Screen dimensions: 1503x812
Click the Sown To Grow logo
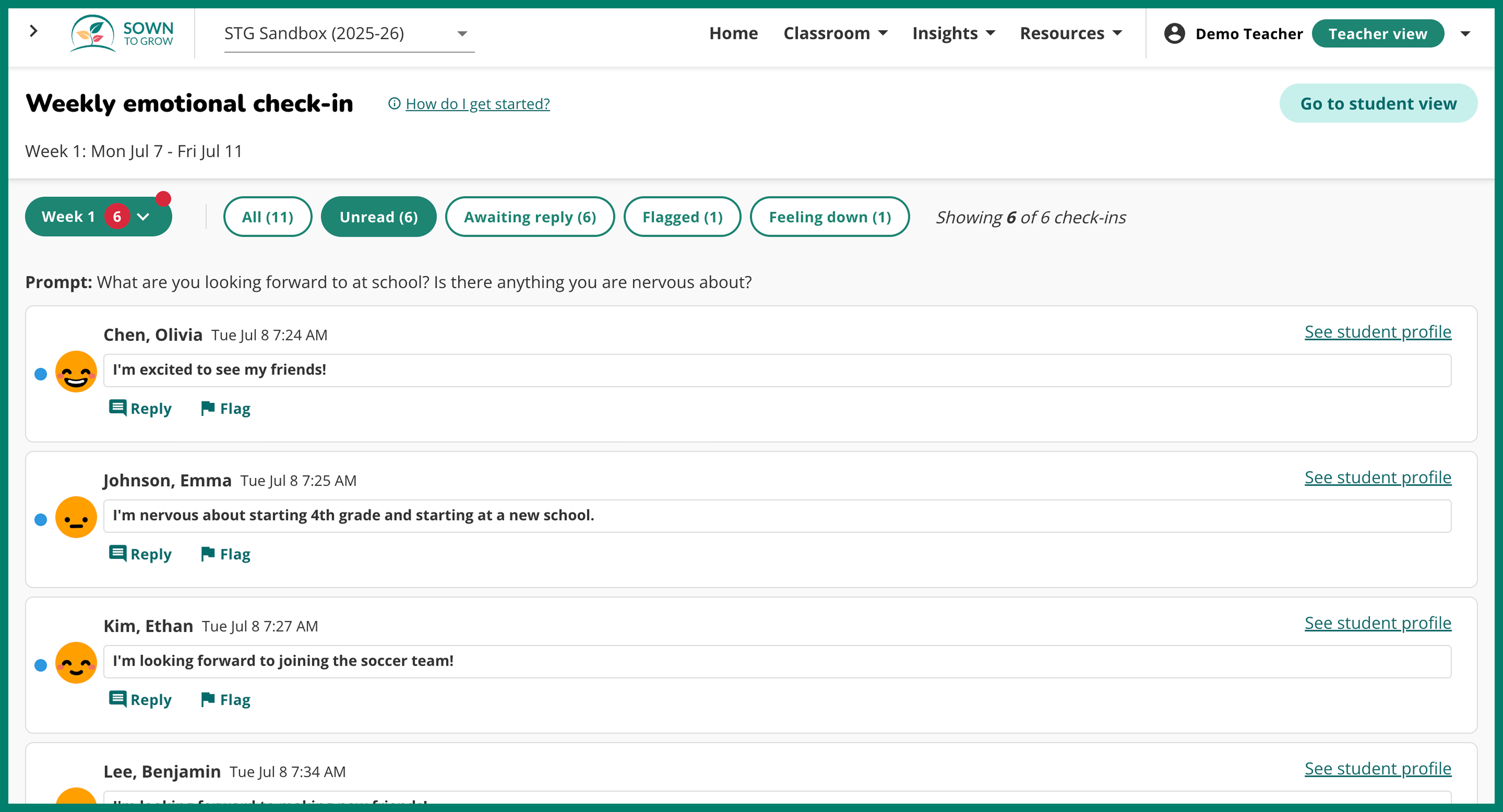click(121, 33)
